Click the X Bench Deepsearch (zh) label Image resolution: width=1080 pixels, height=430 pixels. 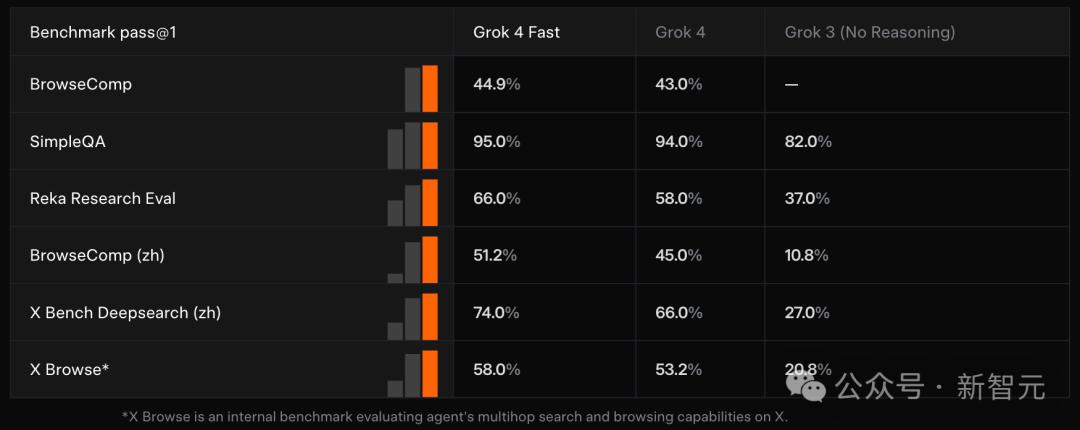point(125,313)
